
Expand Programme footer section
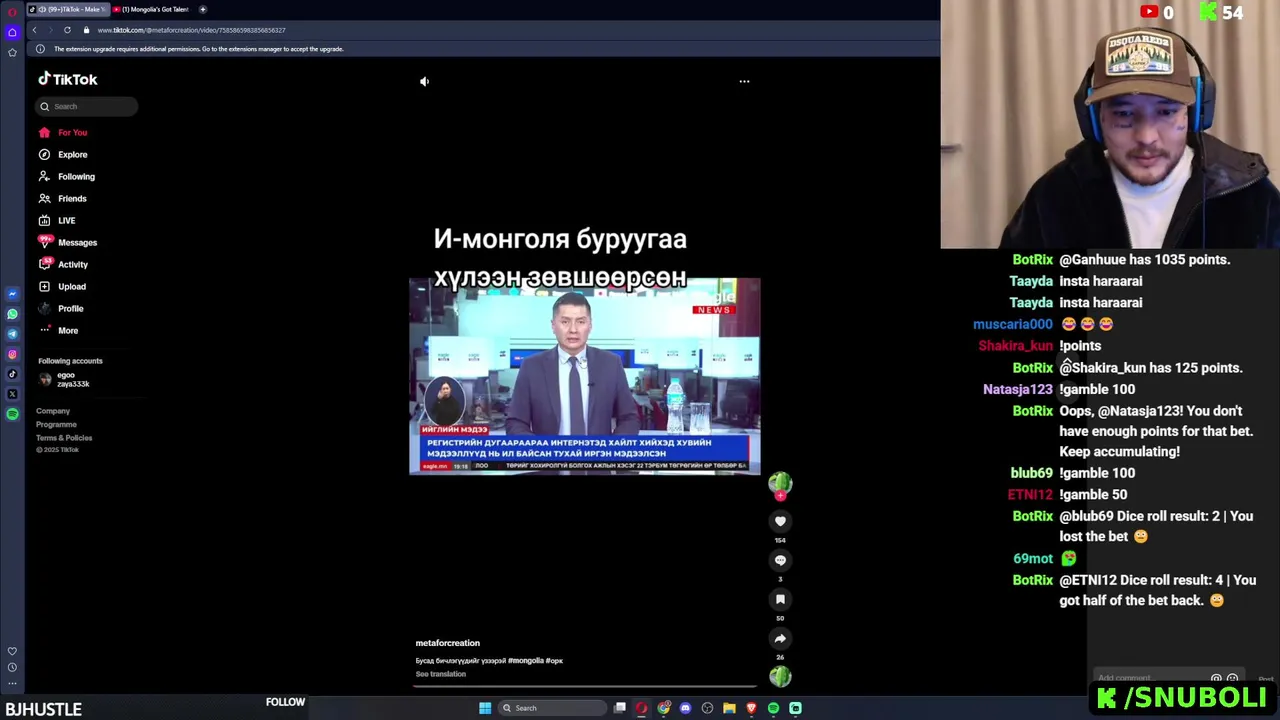56,424
